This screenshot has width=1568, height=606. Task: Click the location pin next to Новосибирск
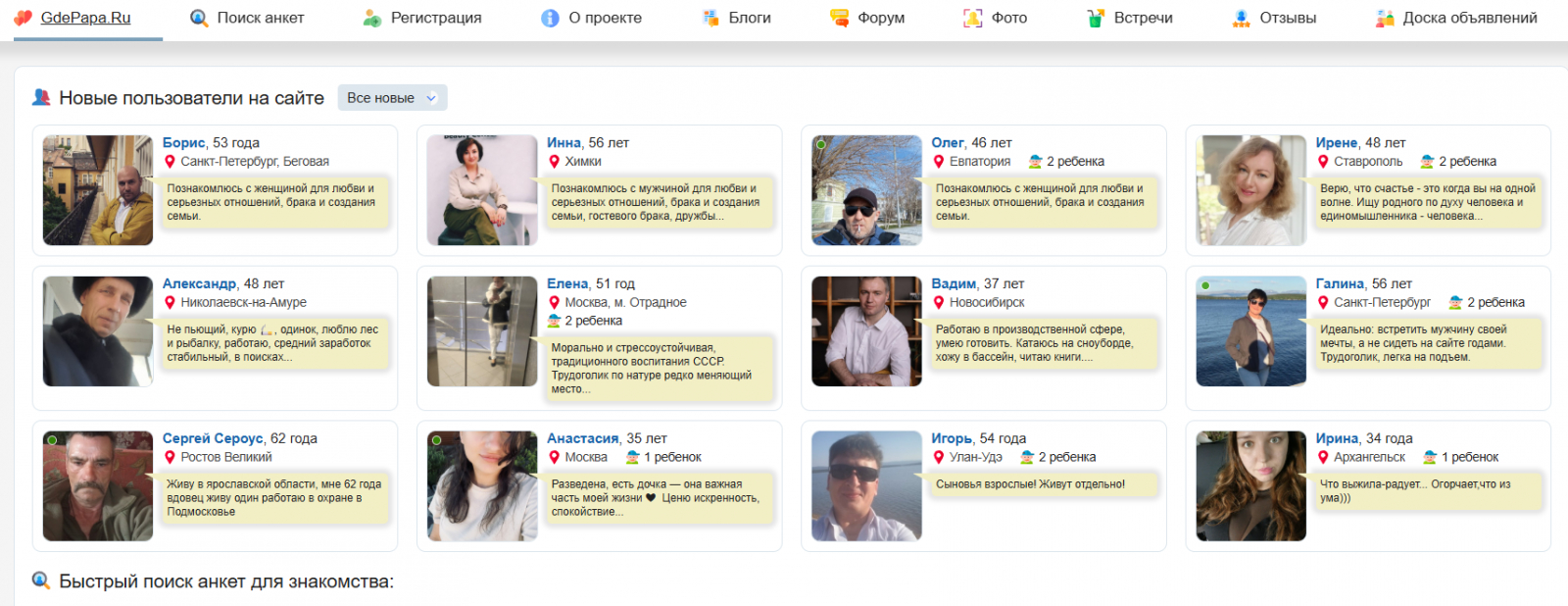[939, 303]
